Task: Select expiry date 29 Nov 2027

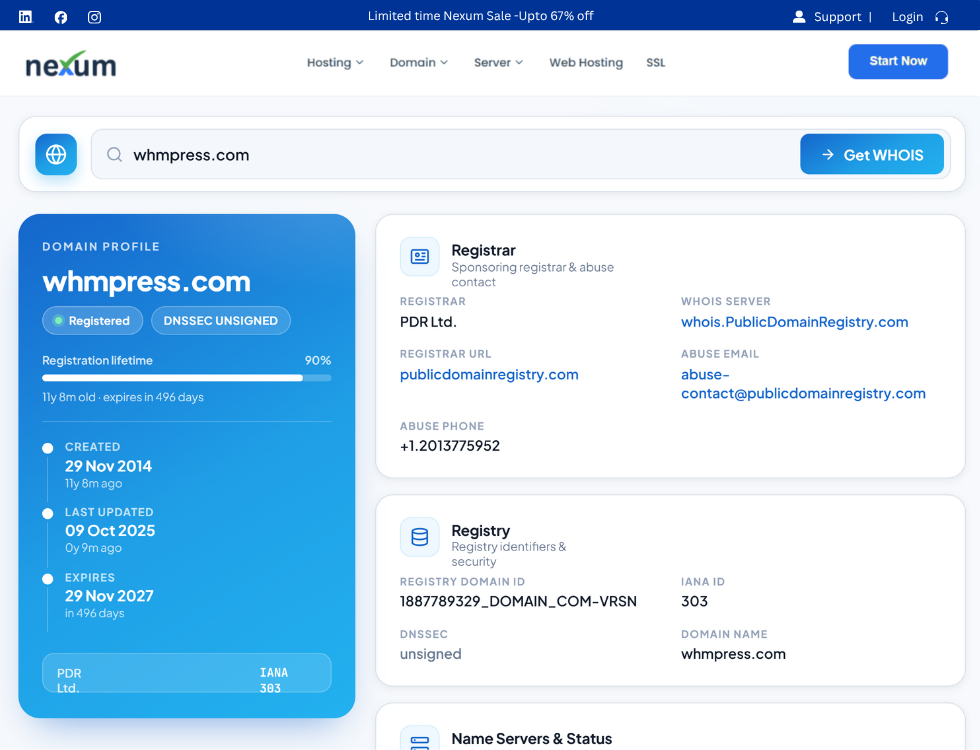Action: point(109,596)
